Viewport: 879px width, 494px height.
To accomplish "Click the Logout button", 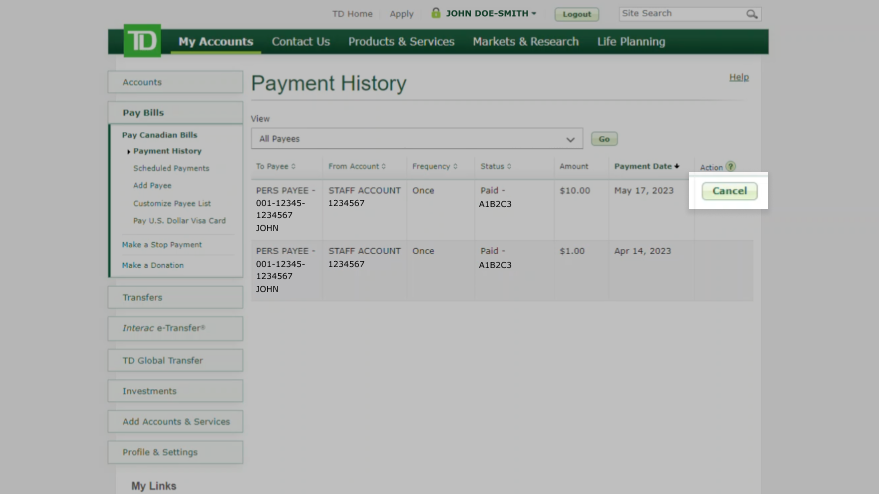I will (577, 14).
